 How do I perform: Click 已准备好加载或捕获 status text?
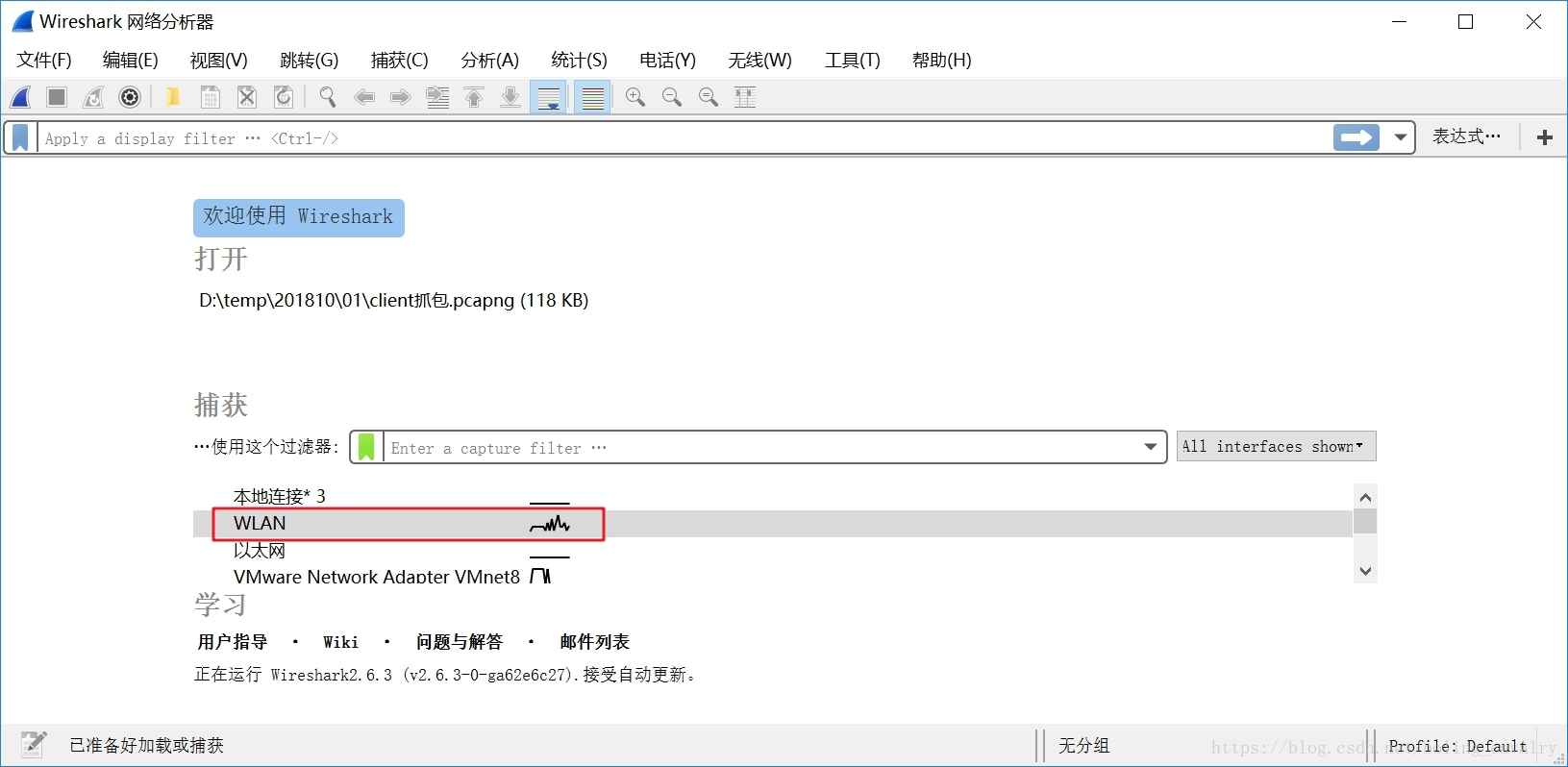pos(146,746)
